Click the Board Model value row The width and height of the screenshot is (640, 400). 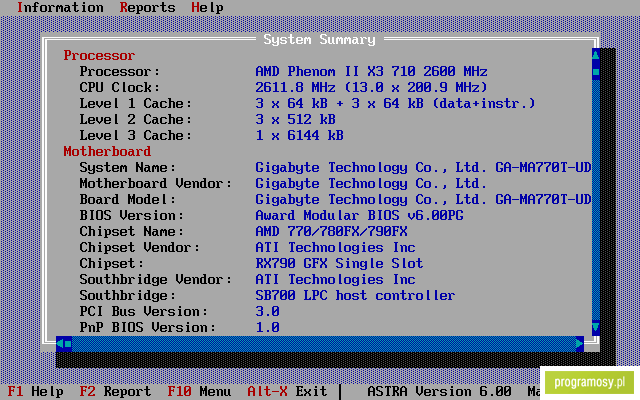pos(423,199)
